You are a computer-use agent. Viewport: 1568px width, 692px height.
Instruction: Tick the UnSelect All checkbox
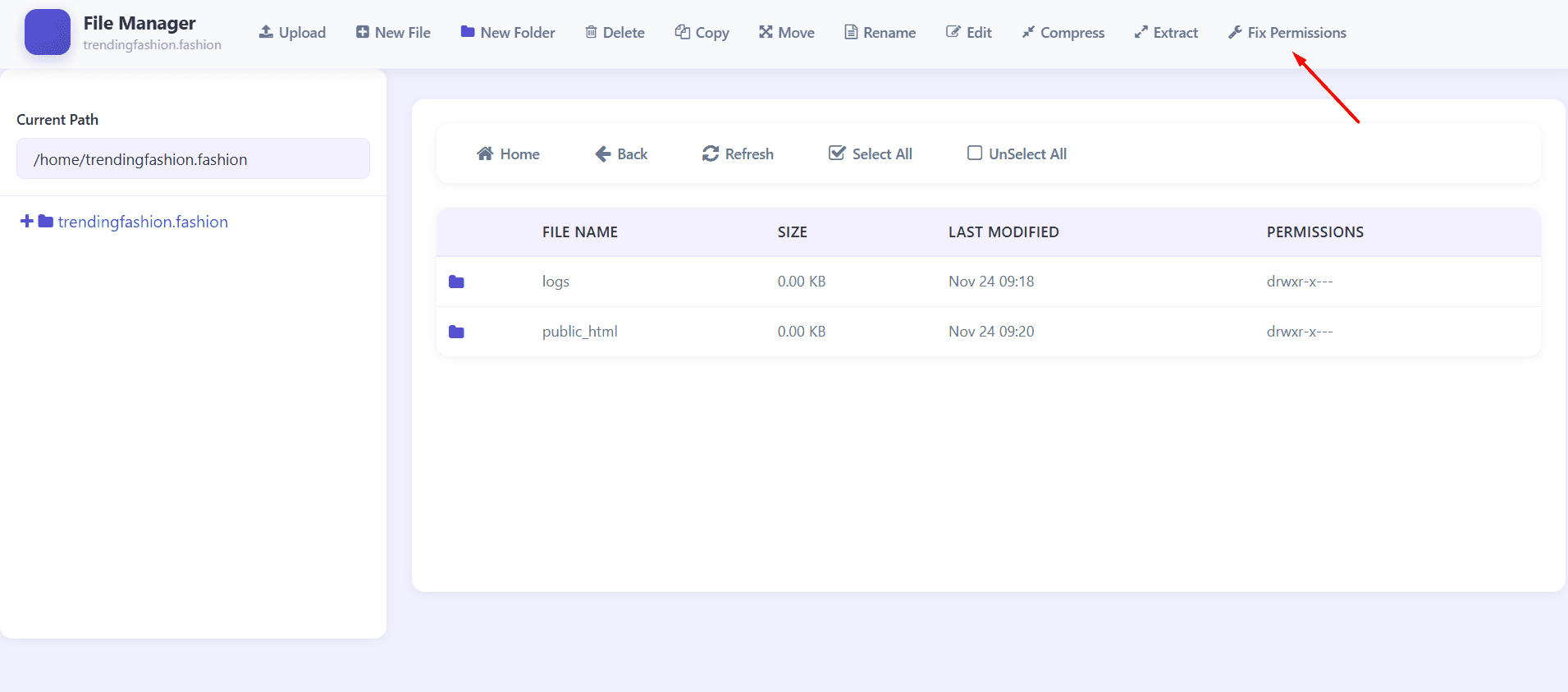pyautogui.click(x=975, y=154)
